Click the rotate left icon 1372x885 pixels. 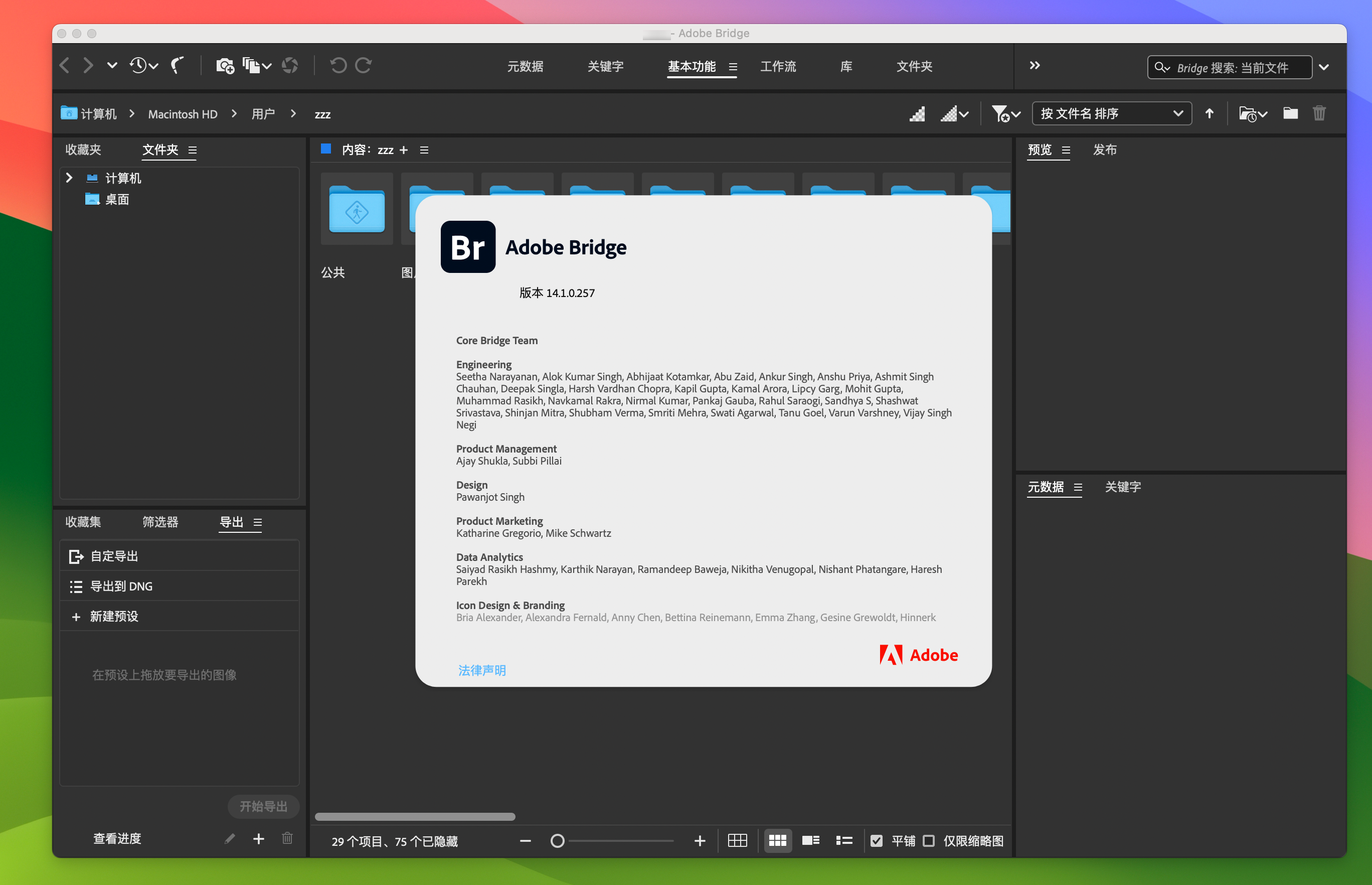pyautogui.click(x=338, y=67)
